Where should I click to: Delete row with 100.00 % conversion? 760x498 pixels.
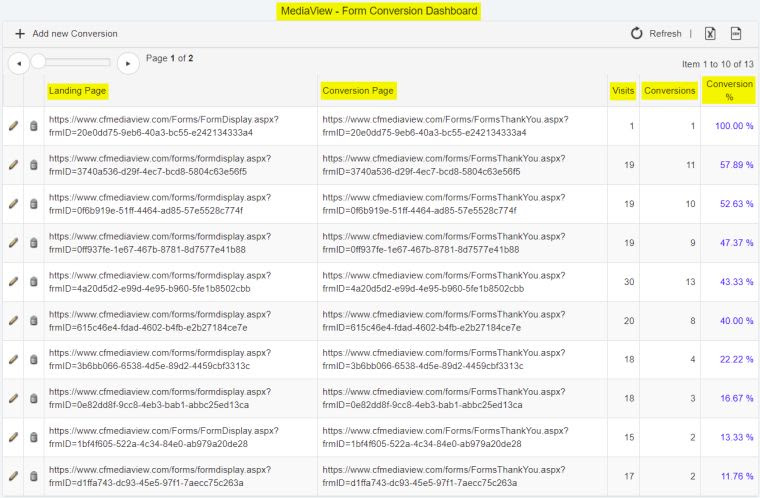click(34, 126)
